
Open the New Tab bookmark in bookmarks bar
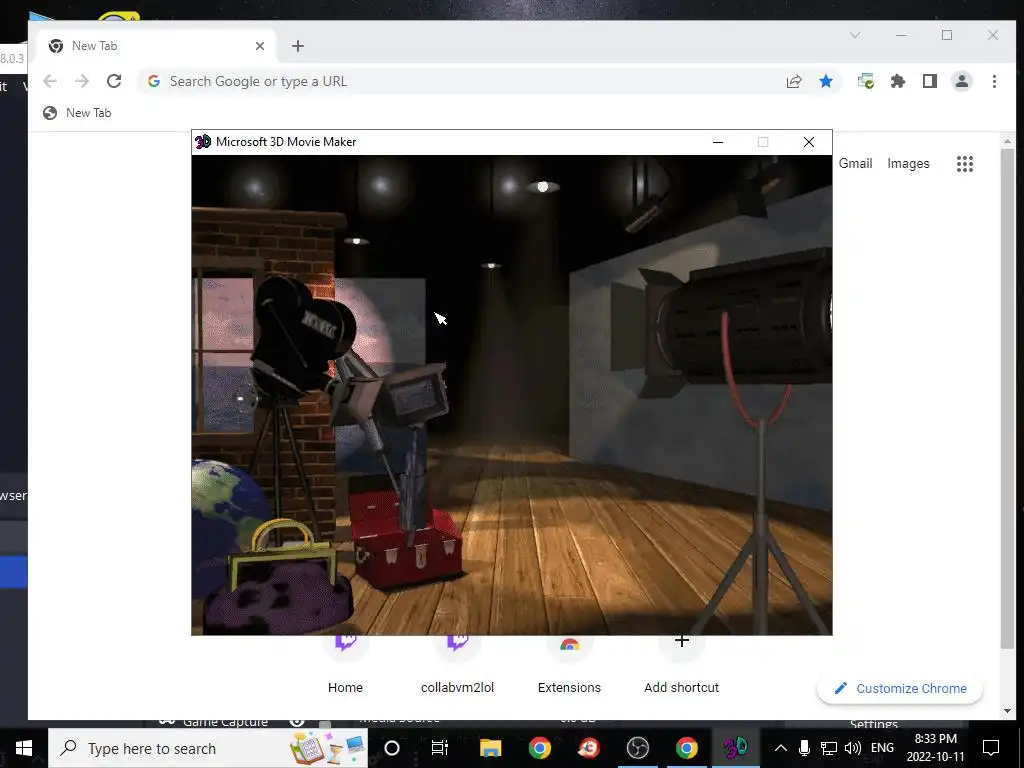77,113
